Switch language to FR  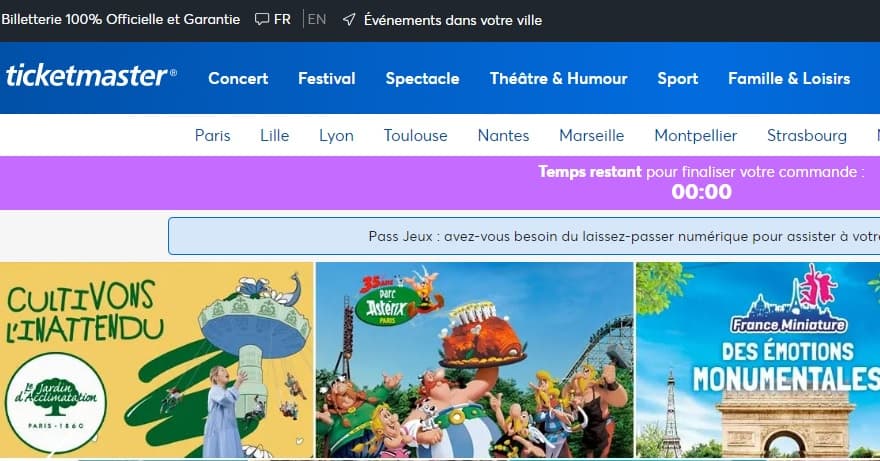282,19
